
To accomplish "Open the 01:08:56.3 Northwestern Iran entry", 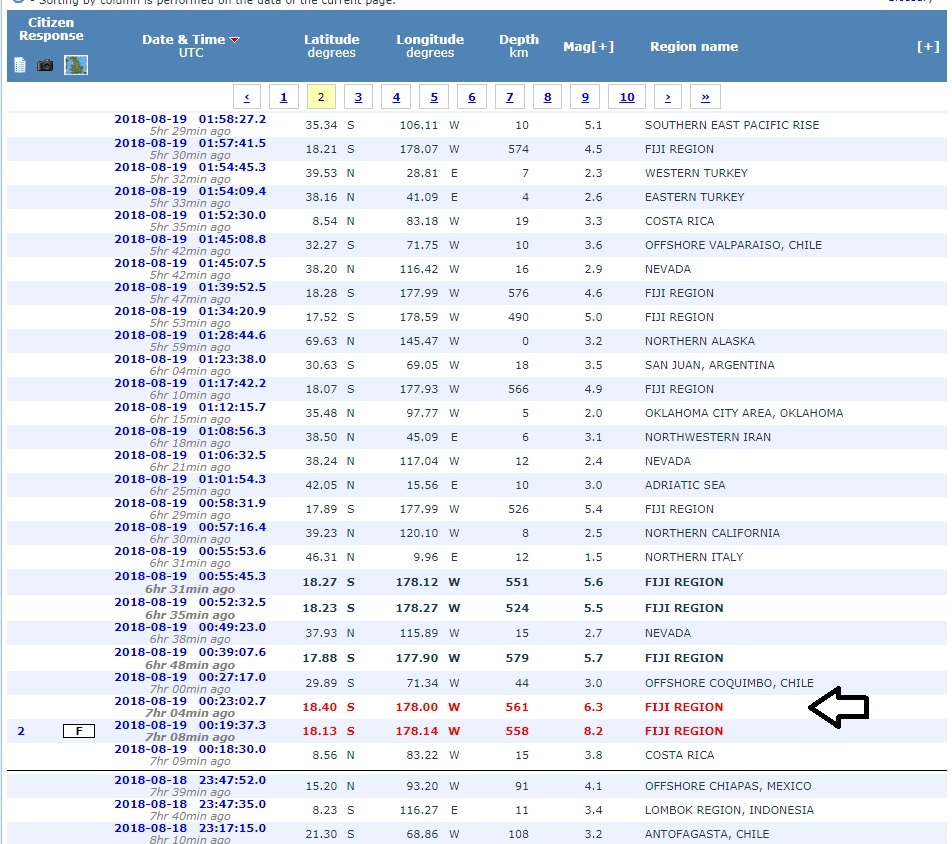I will pos(190,431).
